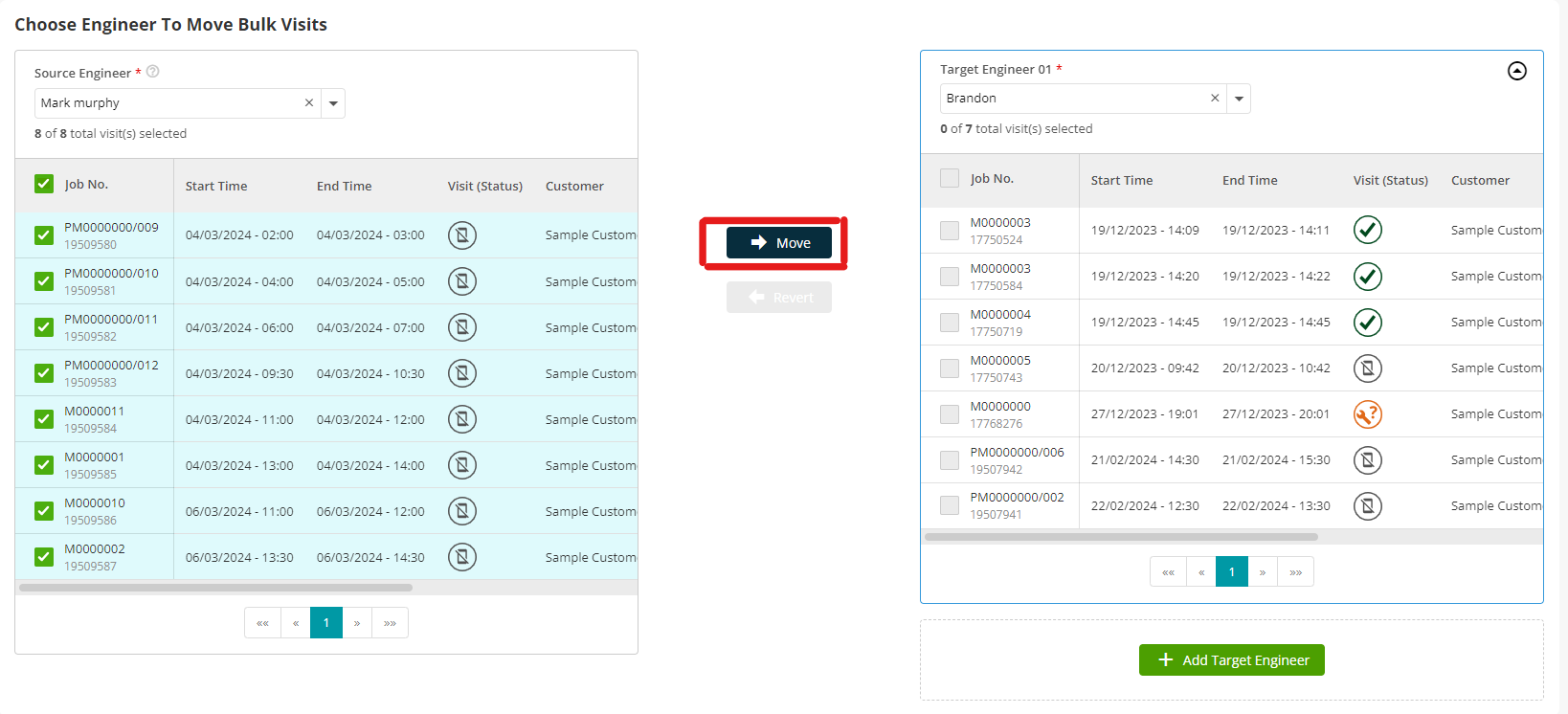Check the checkbox for visit 17768276

(x=950, y=414)
